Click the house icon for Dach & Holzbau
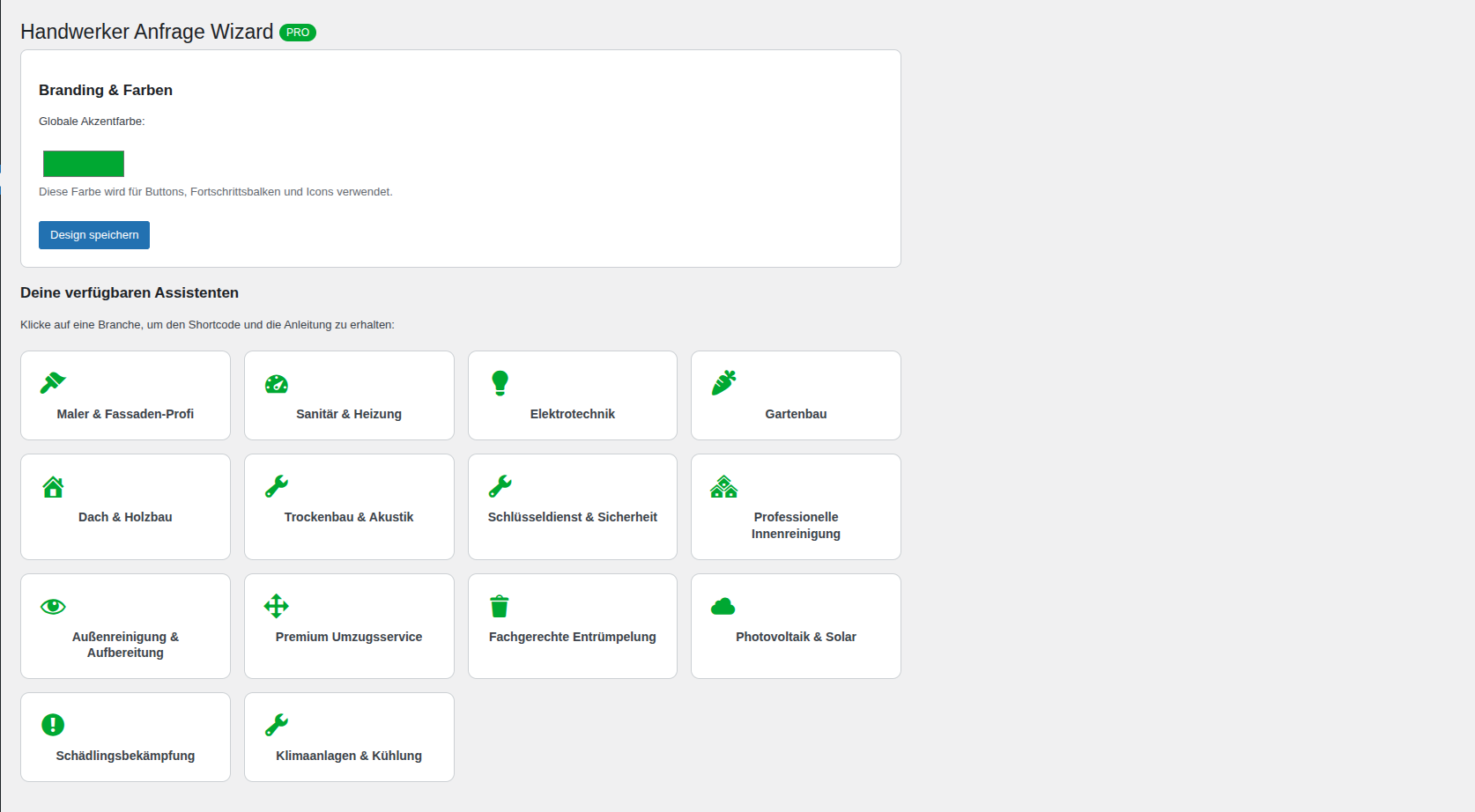Image resolution: width=1475 pixels, height=812 pixels. tap(53, 487)
